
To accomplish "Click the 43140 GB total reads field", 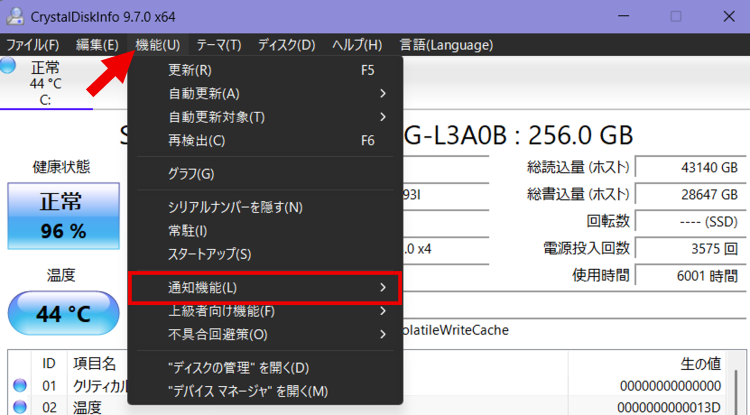I will (x=690, y=168).
